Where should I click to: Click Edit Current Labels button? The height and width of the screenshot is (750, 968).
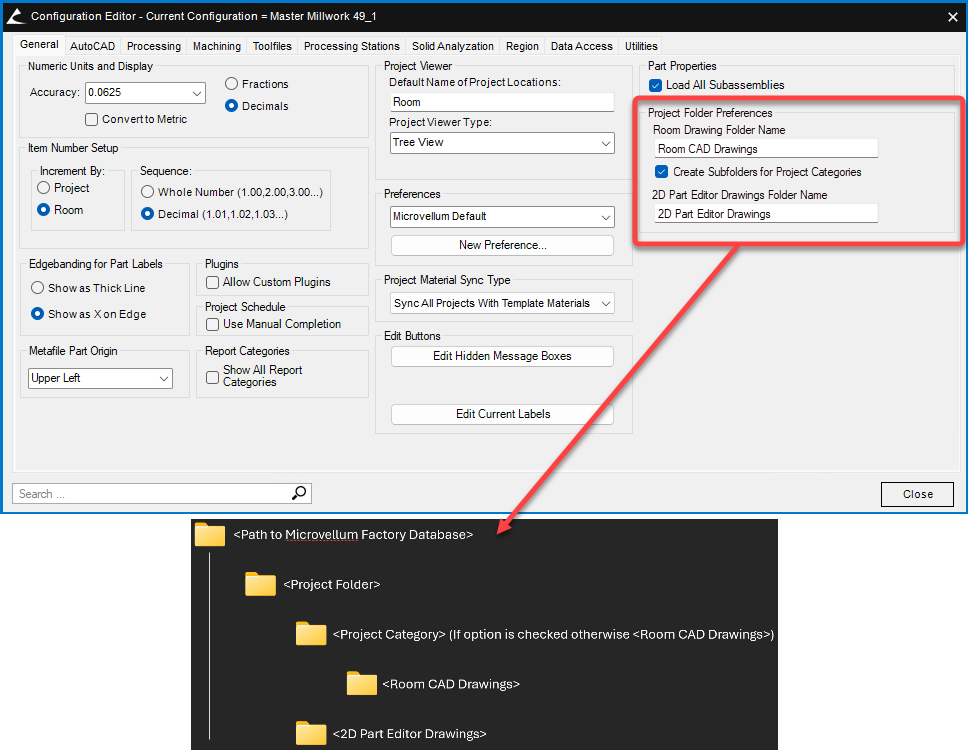503,414
